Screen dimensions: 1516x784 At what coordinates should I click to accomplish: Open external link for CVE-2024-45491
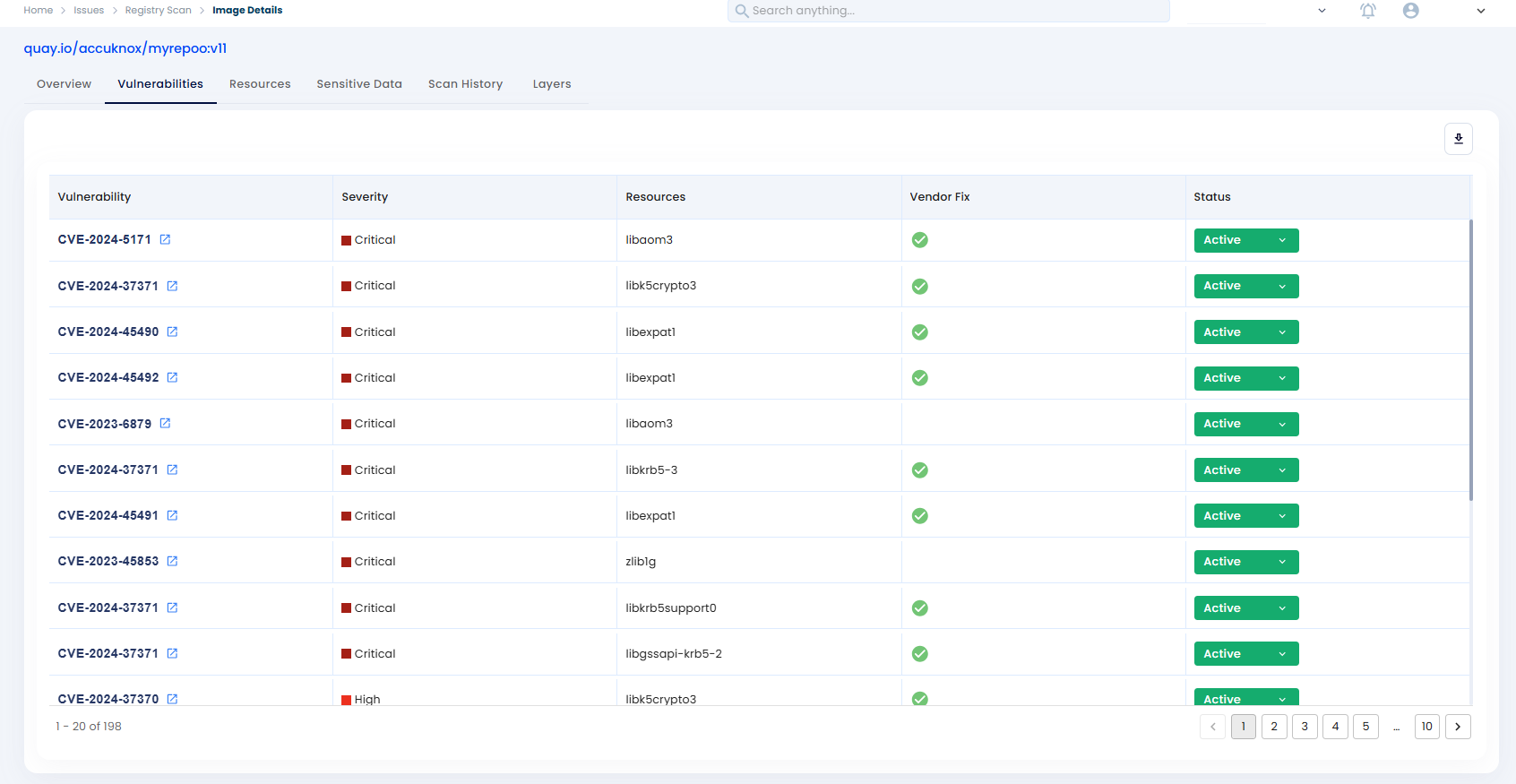tap(172, 515)
